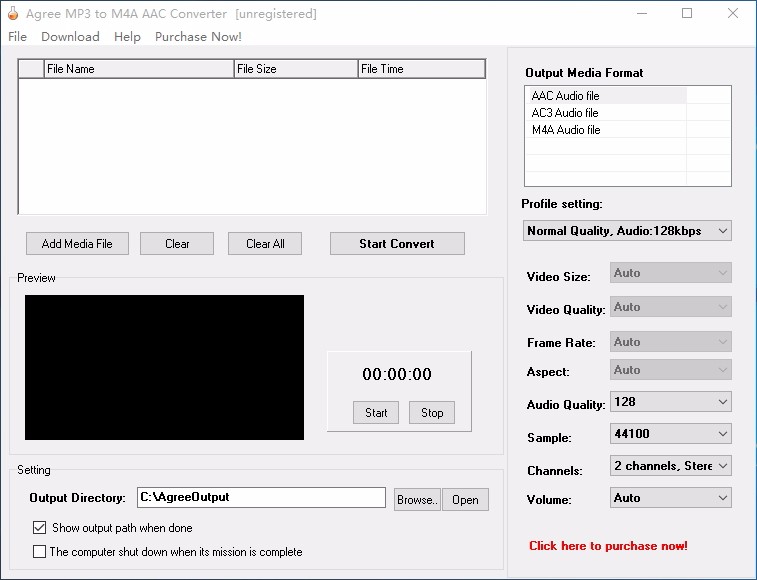Click the app icon in title bar
This screenshot has width=757, height=580.
pyautogui.click(x=13, y=14)
